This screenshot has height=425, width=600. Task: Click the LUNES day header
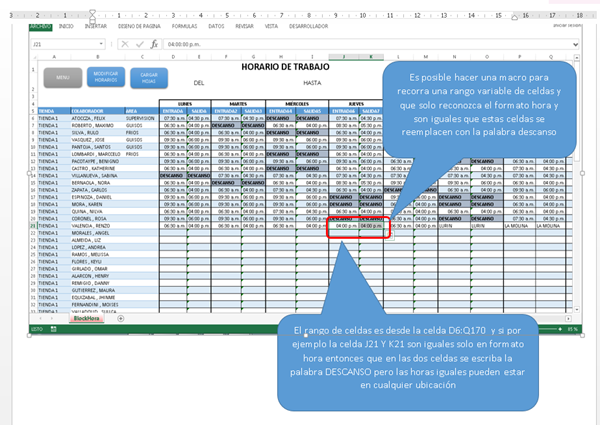coord(185,104)
